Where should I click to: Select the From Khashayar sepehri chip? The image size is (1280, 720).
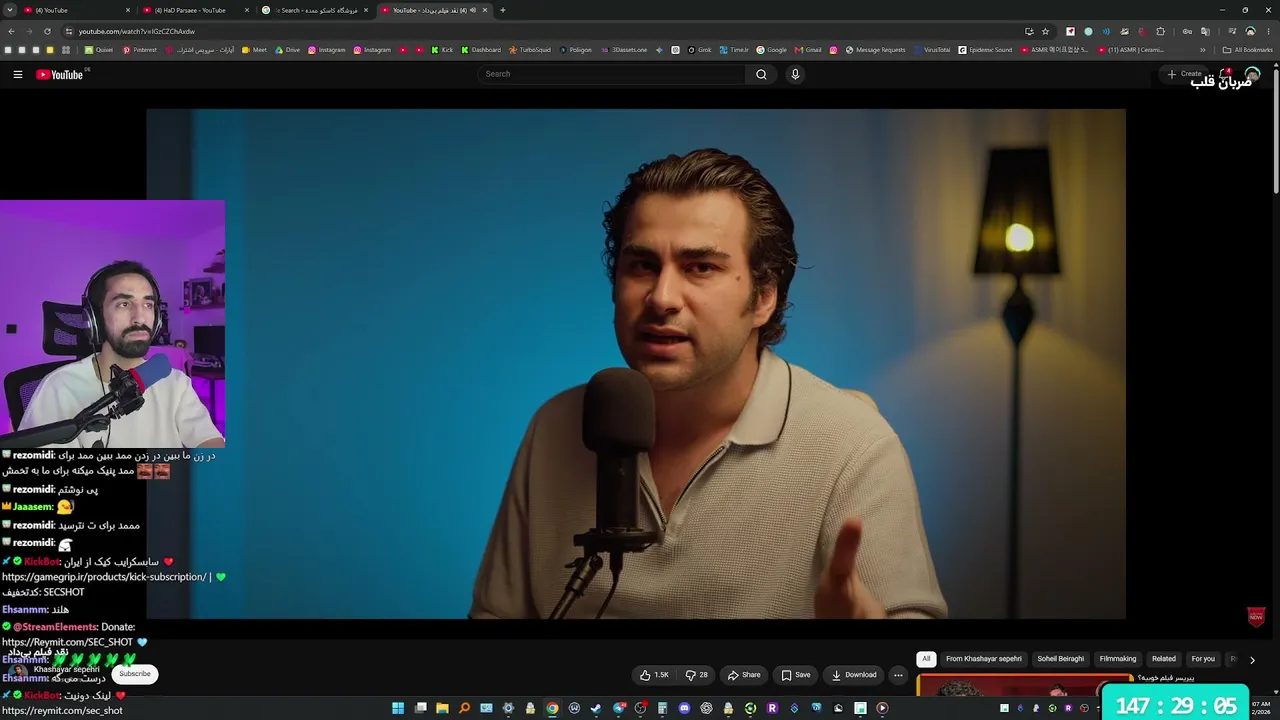984,659
